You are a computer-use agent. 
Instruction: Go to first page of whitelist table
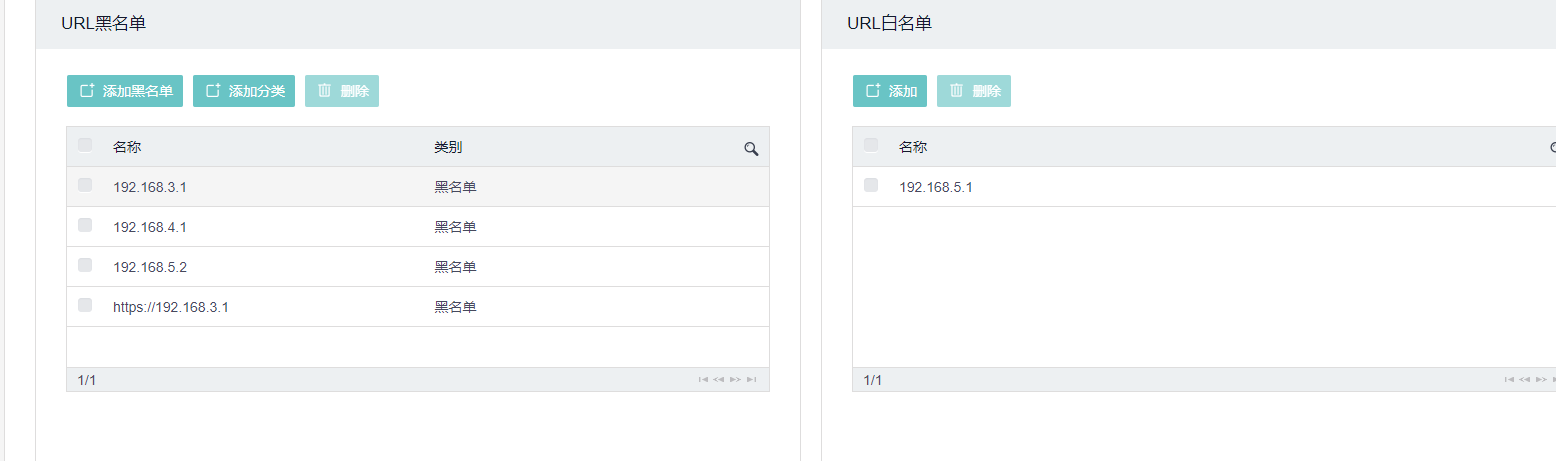(x=1509, y=380)
